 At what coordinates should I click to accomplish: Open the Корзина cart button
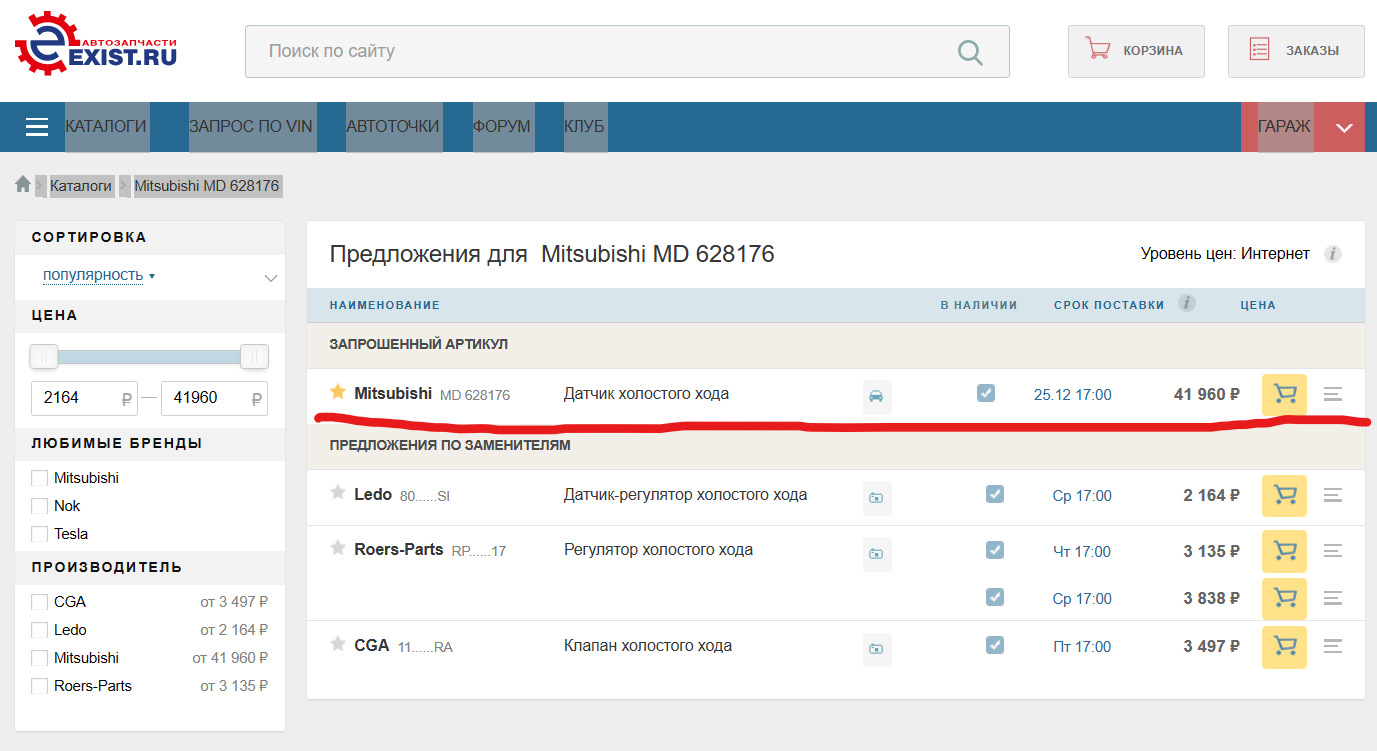click(1136, 51)
